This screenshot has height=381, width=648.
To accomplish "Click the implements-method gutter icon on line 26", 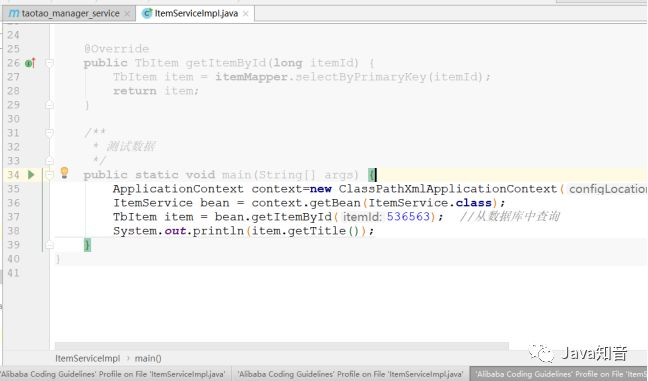I will [x=30, y=63].
